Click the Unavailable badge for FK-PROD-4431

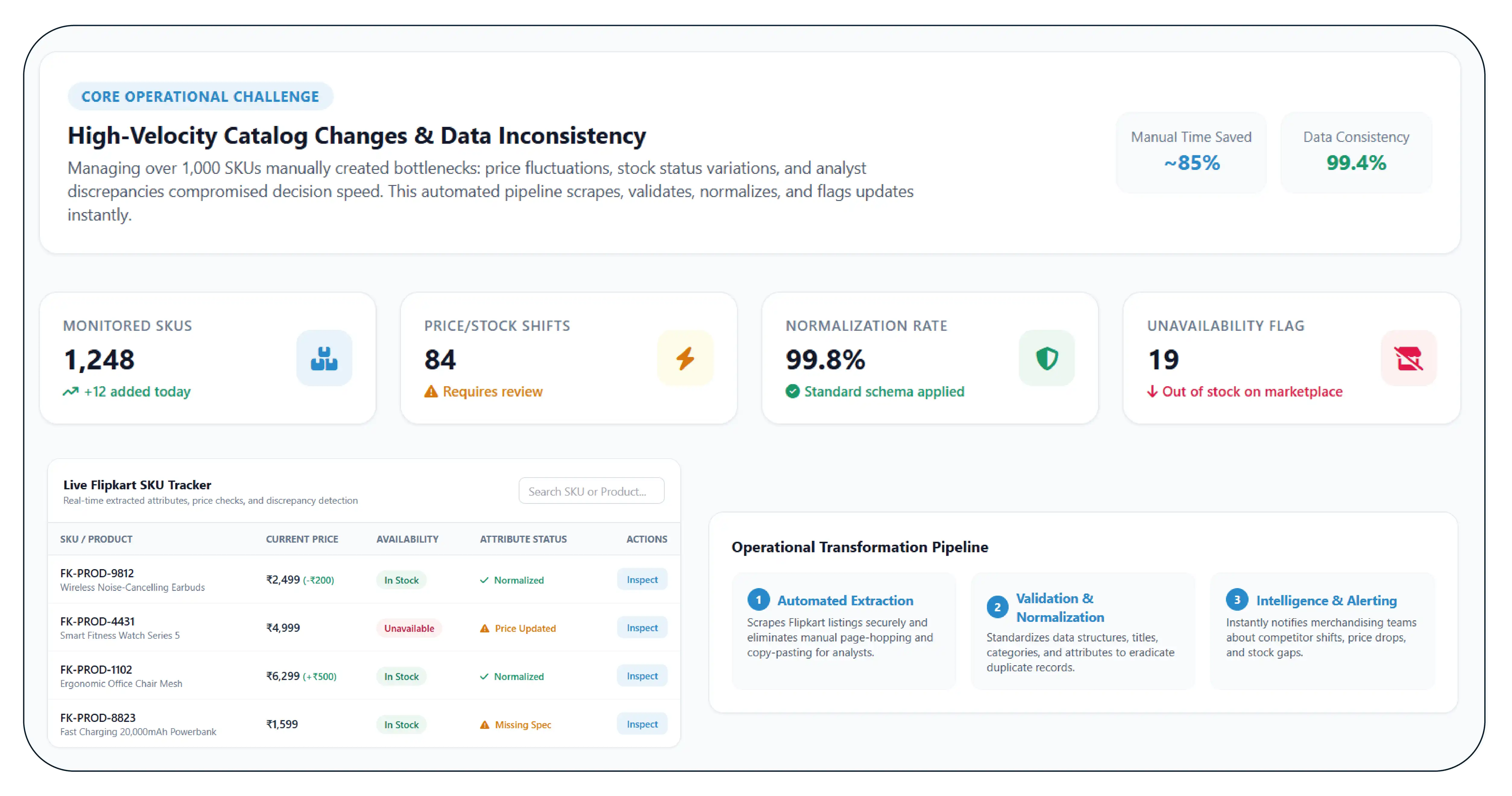(409, 628)
